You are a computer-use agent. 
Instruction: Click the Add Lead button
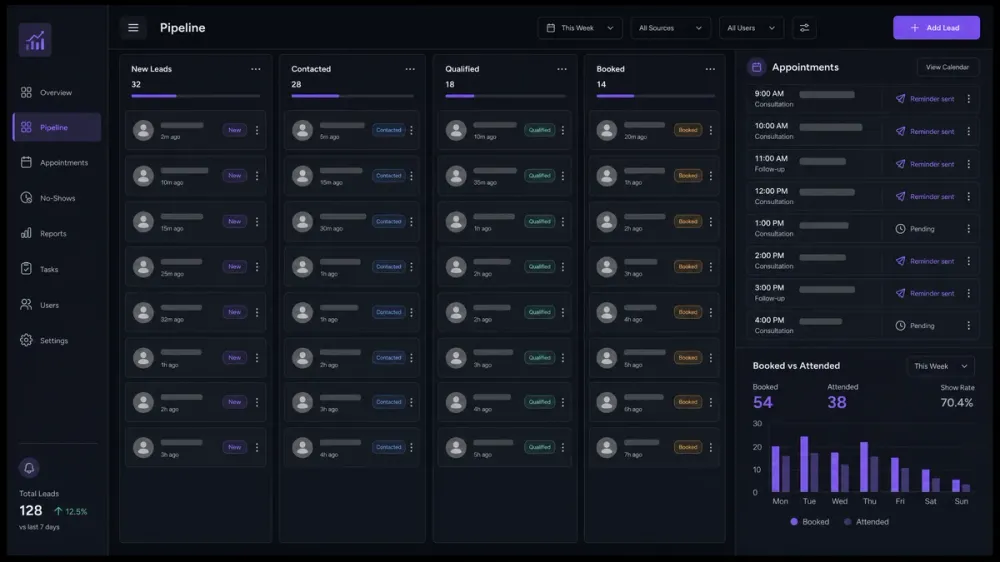pyautogui.click(x=936, y=27)
